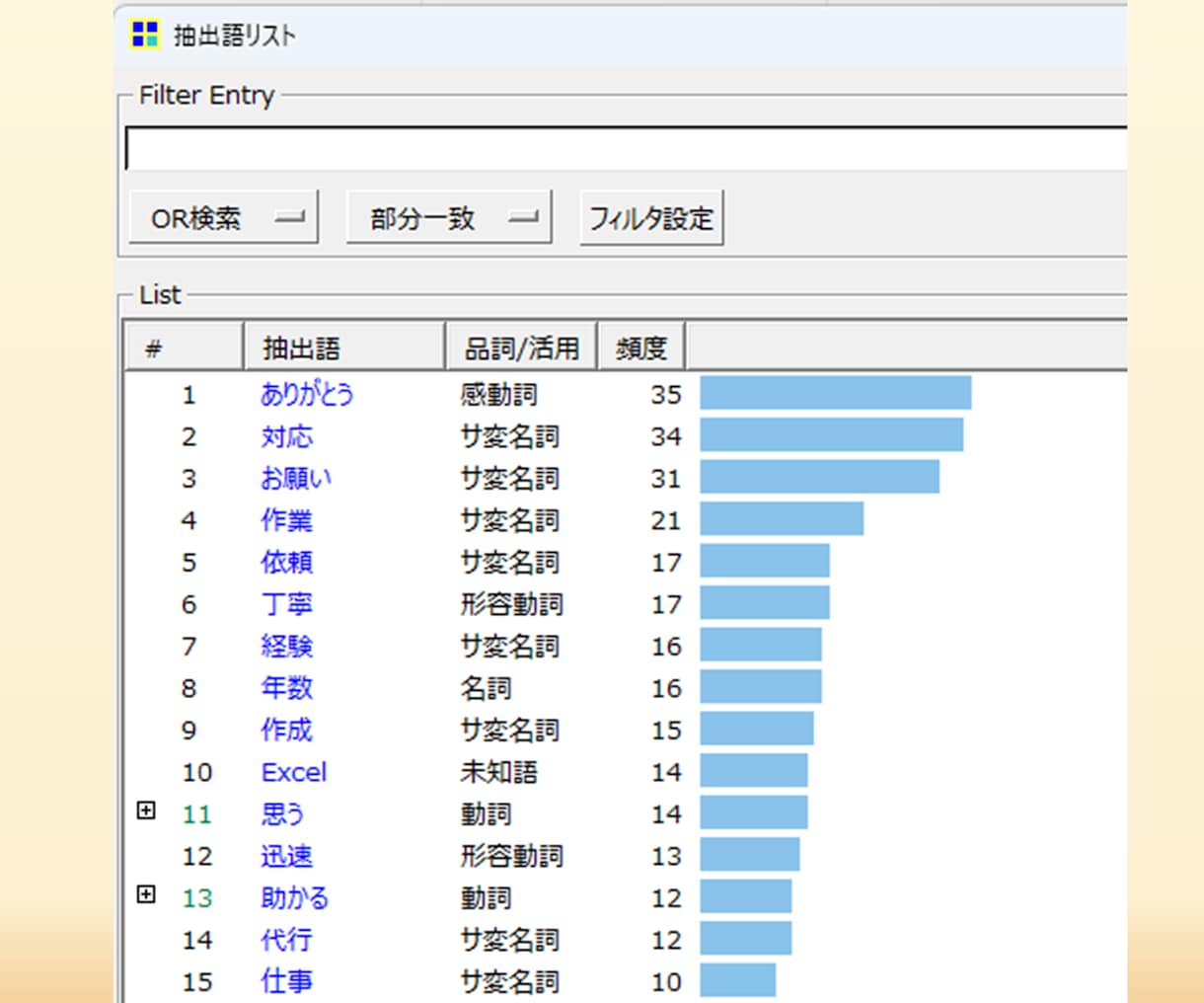Select the word 迅速
The width and height of the screenshot is (1204, 1003).
click(x=286, y=856)
